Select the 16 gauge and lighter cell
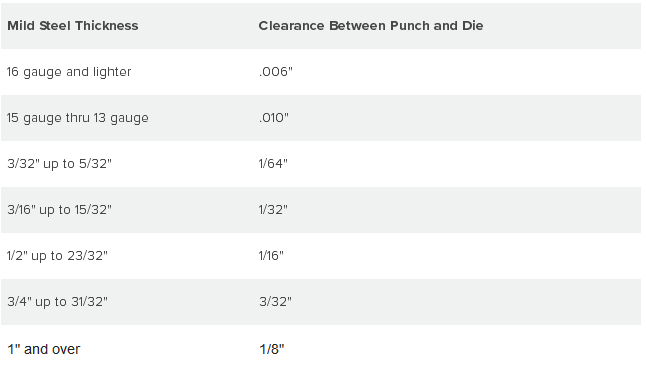This screenshot has width=646, height=383. 69,72
